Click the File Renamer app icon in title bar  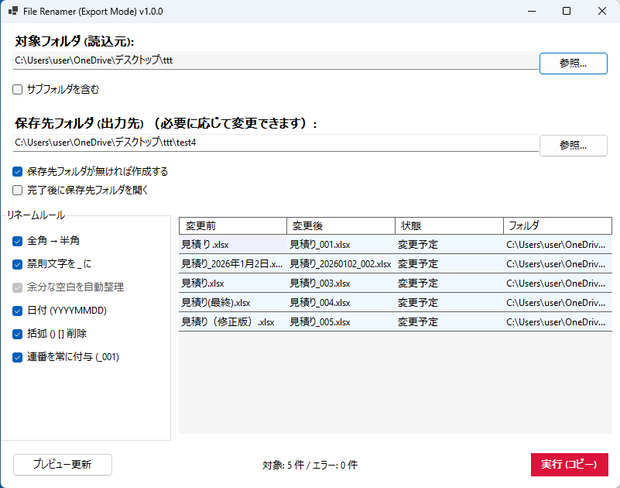click(13, 11)
